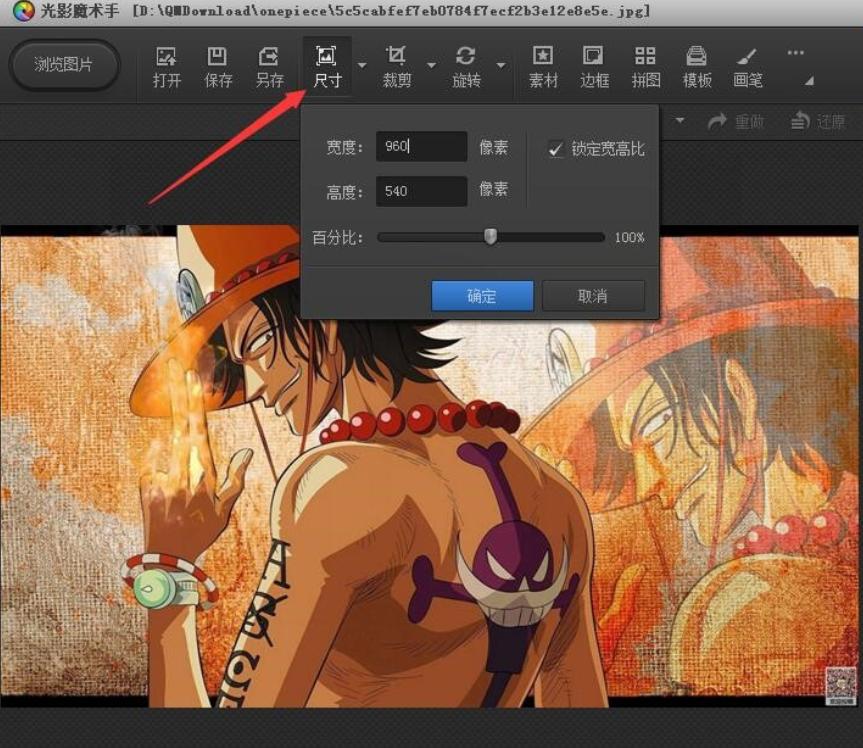
Task: Expand the 裁剪 crop dropdown arrow
Action: pos(432,65)
